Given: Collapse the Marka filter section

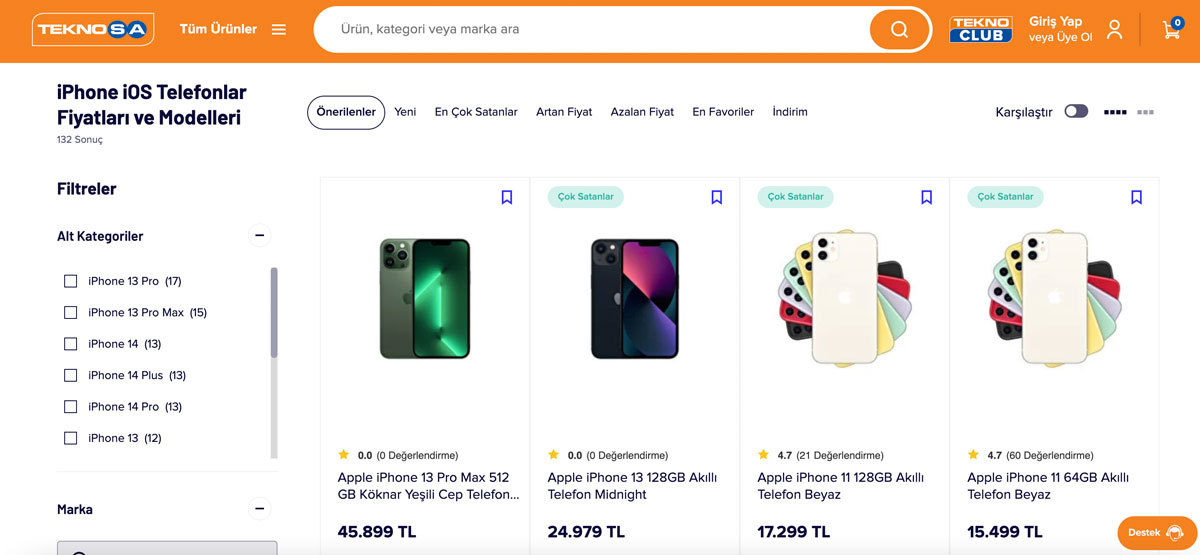Looking at the screenshot, I should pos(260,509).
